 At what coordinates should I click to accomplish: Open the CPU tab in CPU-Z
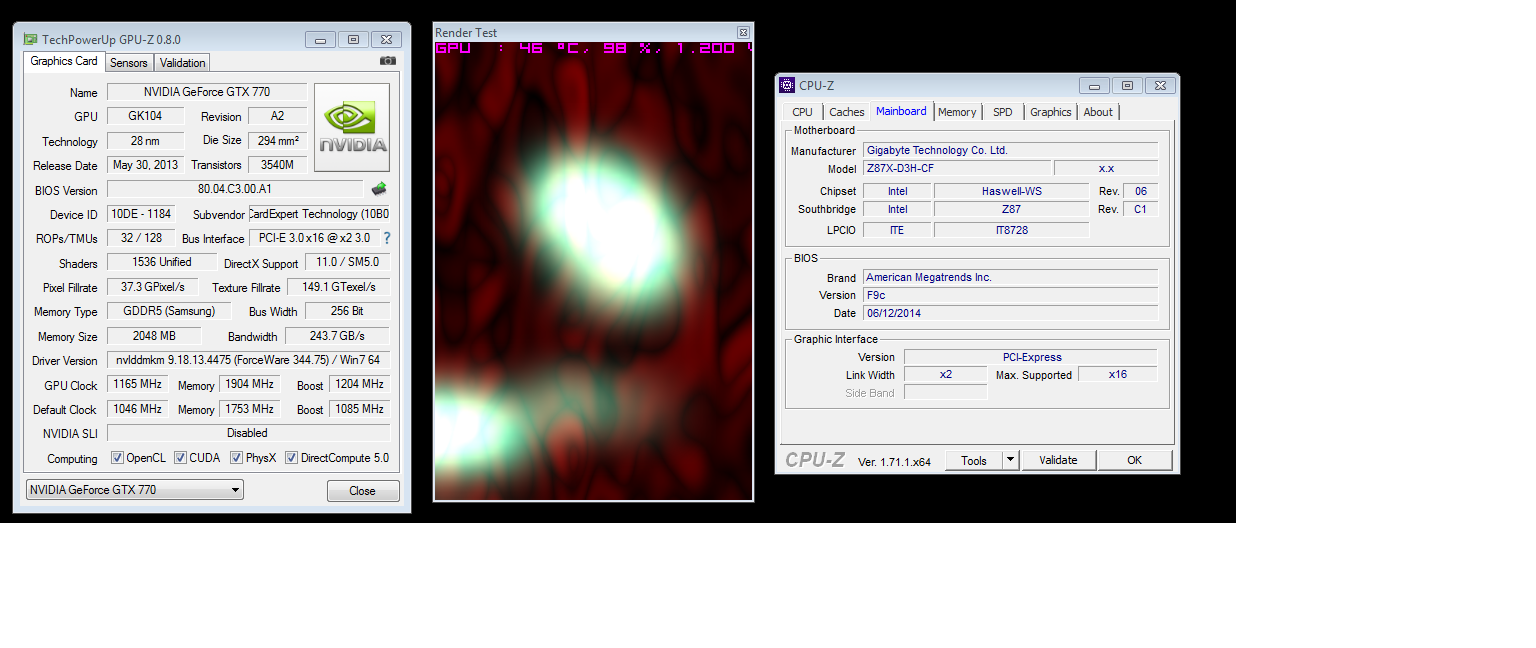pyautogui.click(x=802, y=112)
